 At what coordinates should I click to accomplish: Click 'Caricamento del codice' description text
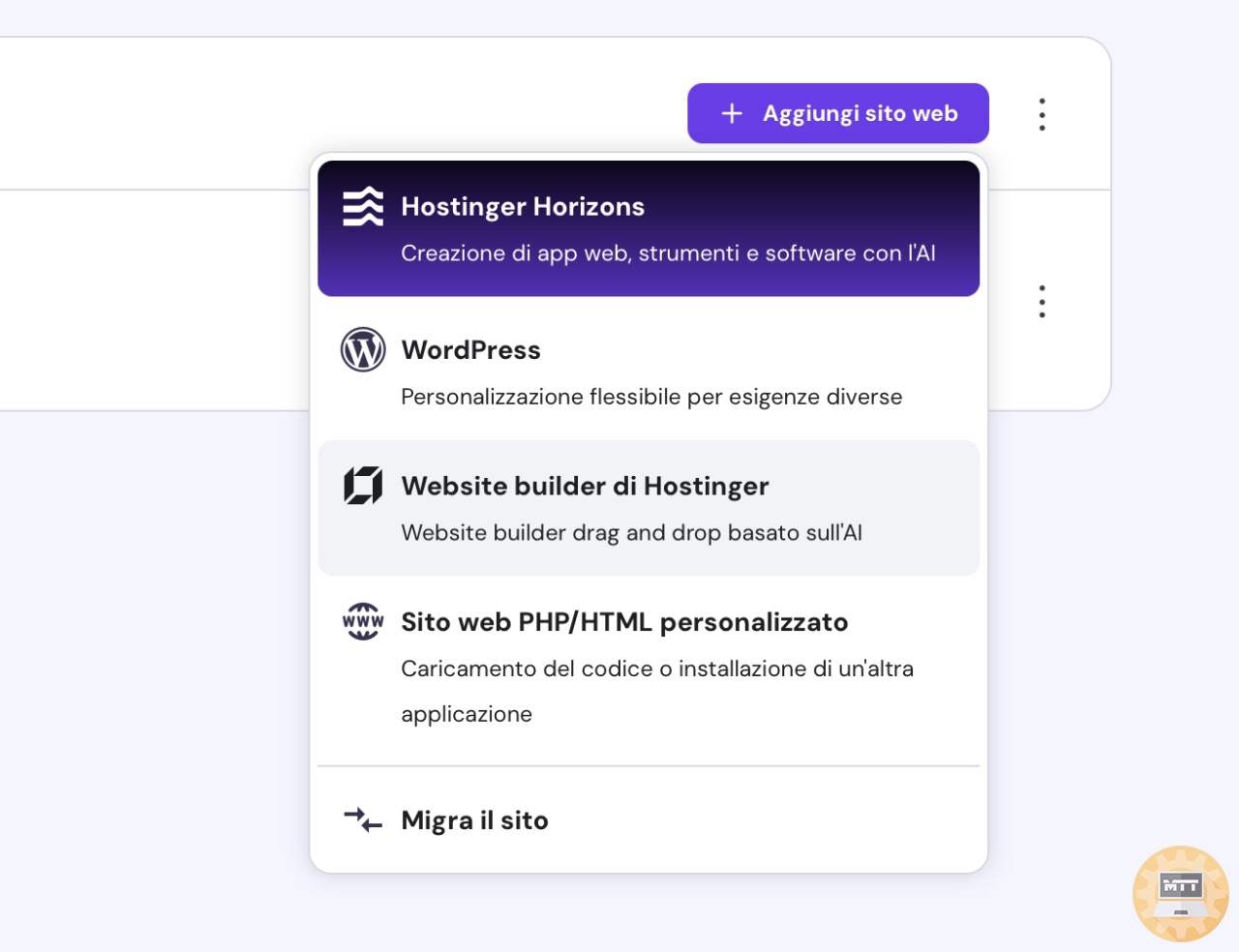click(657, 691)
